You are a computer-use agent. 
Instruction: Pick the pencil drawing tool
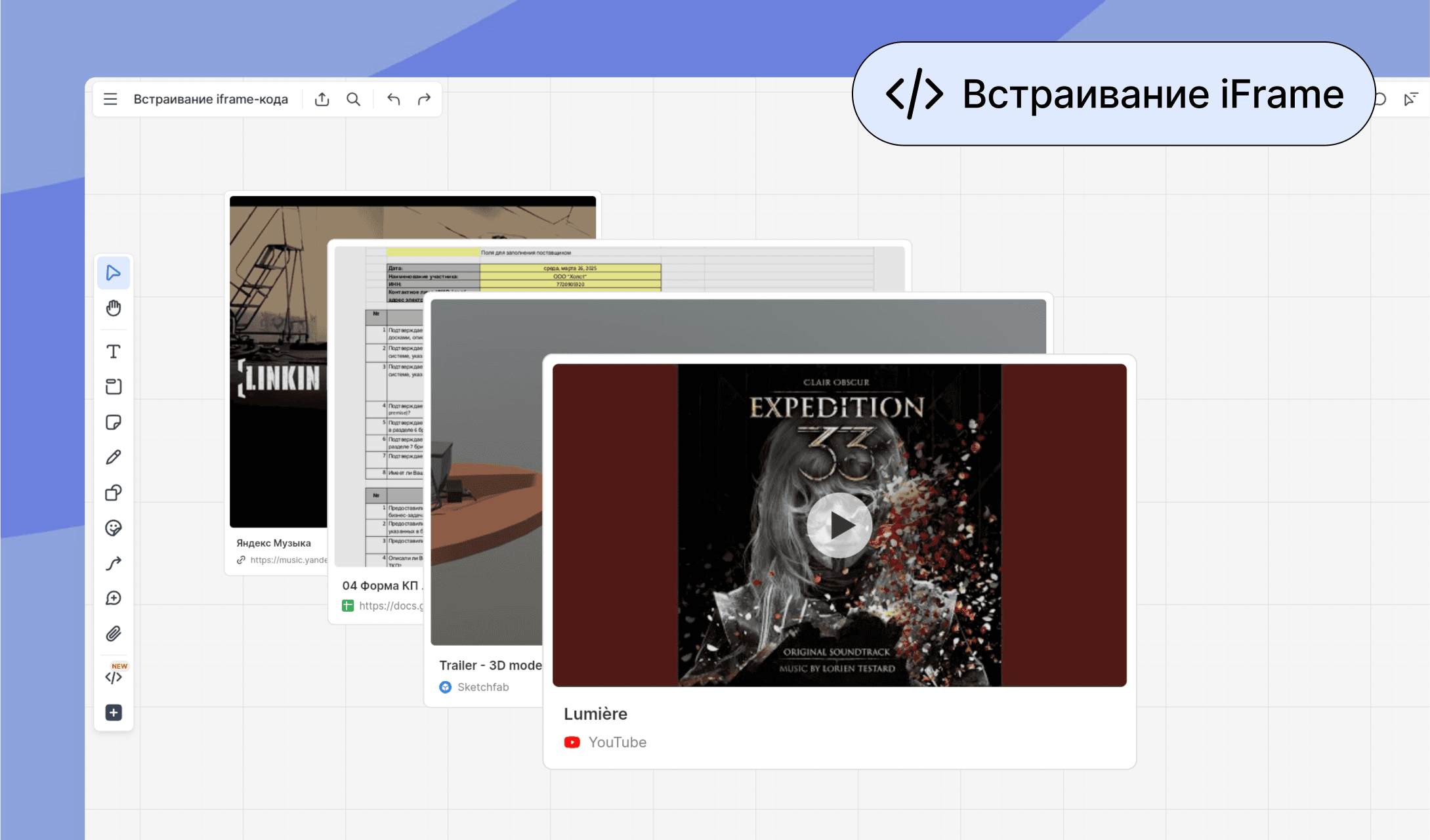click(x=114, y=457)
